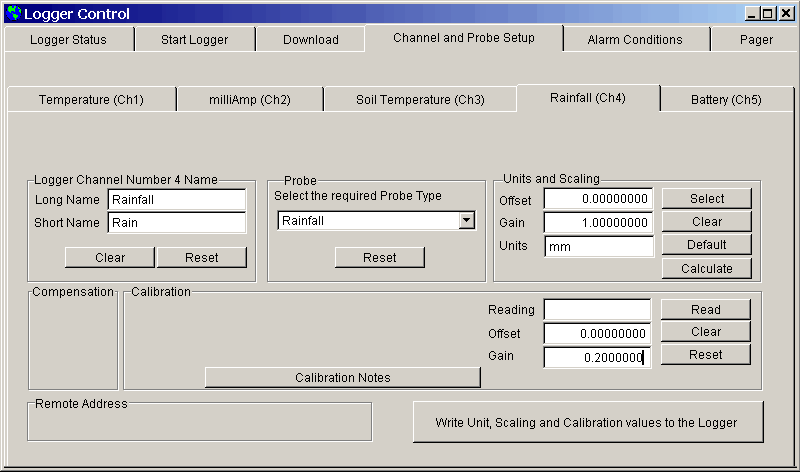Reset the Calibration values

[706, 355]
